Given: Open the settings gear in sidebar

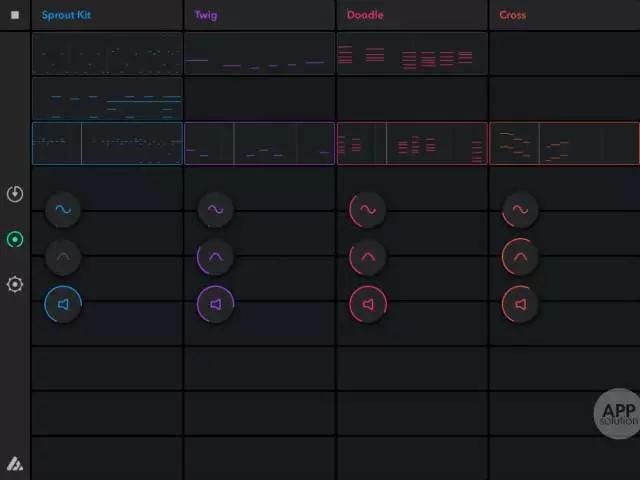Looking at the screenshot, I should (x=15, y=284).
